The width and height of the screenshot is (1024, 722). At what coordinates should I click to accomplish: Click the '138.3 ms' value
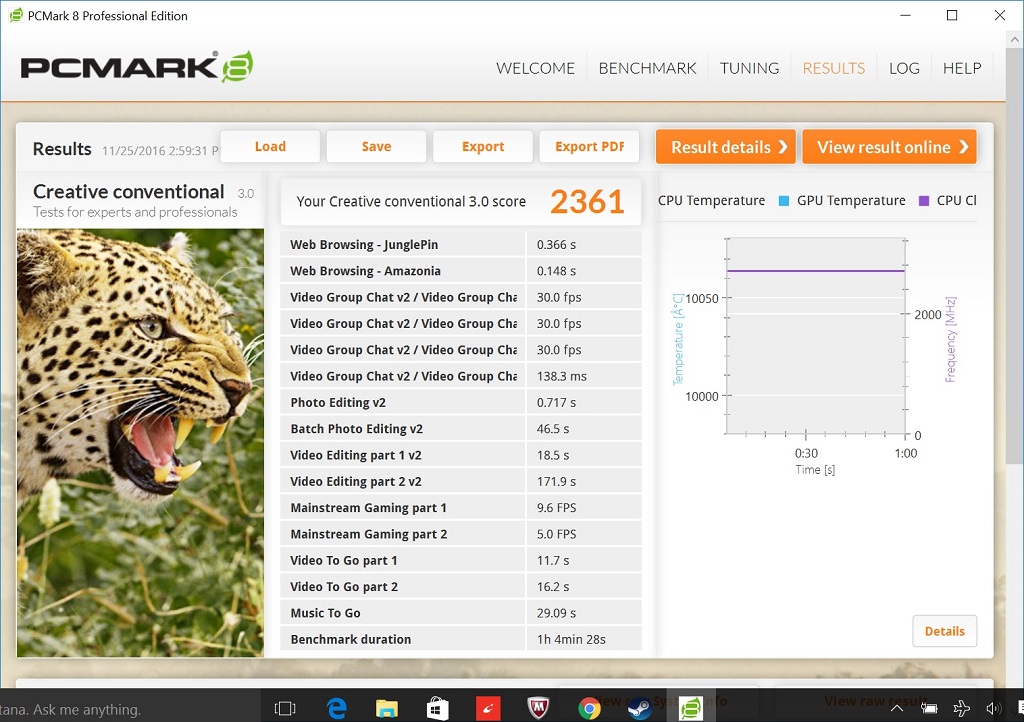pyautogui.click(x=562, y=376)
